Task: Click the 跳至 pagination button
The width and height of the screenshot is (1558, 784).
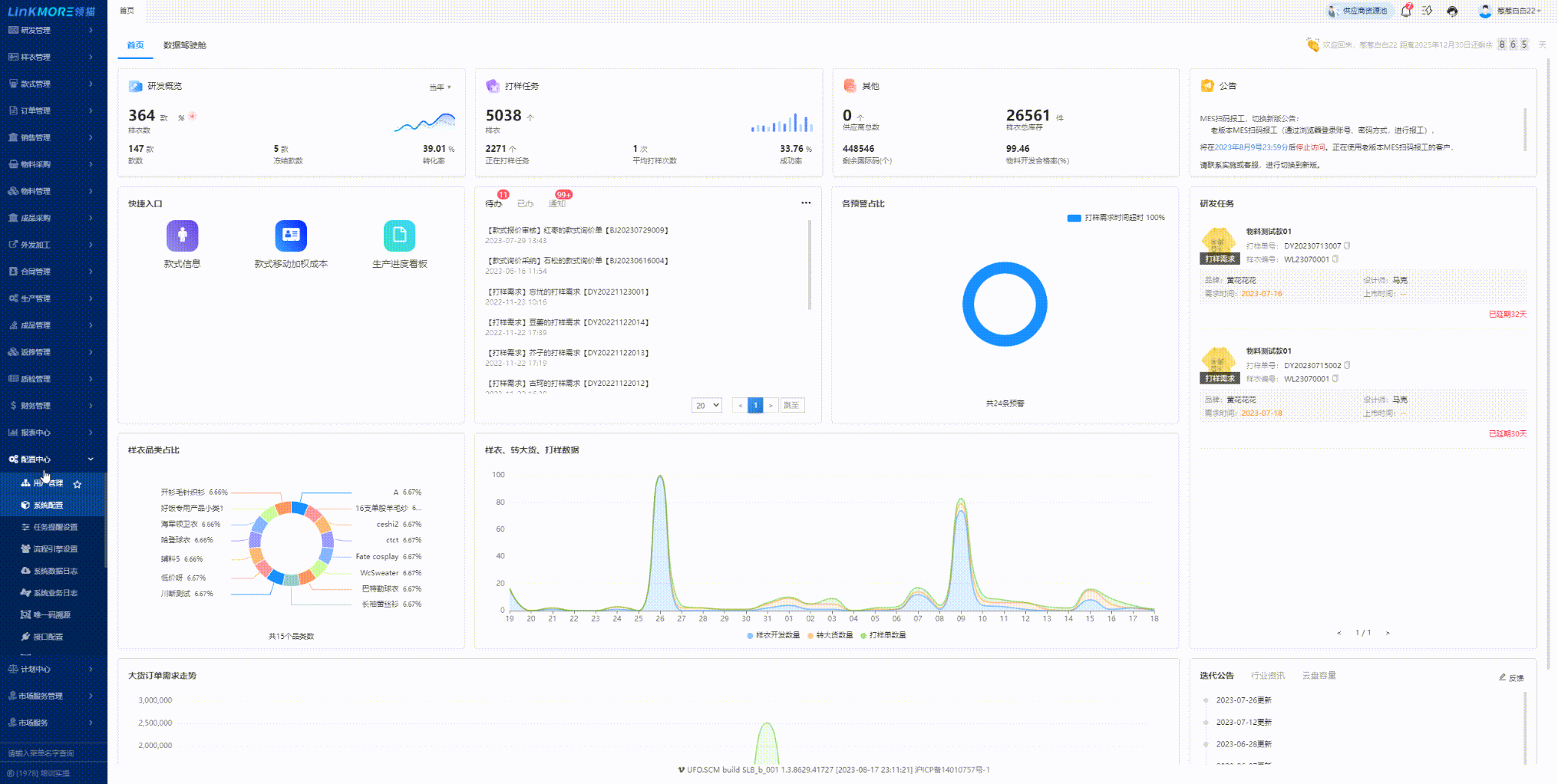Action: 792,405
